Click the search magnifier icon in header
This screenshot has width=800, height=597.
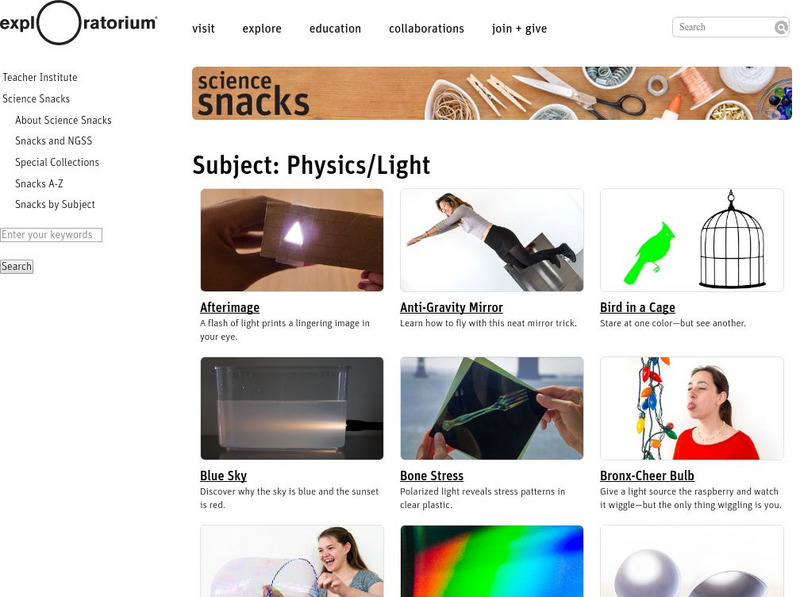click(781, 27)
